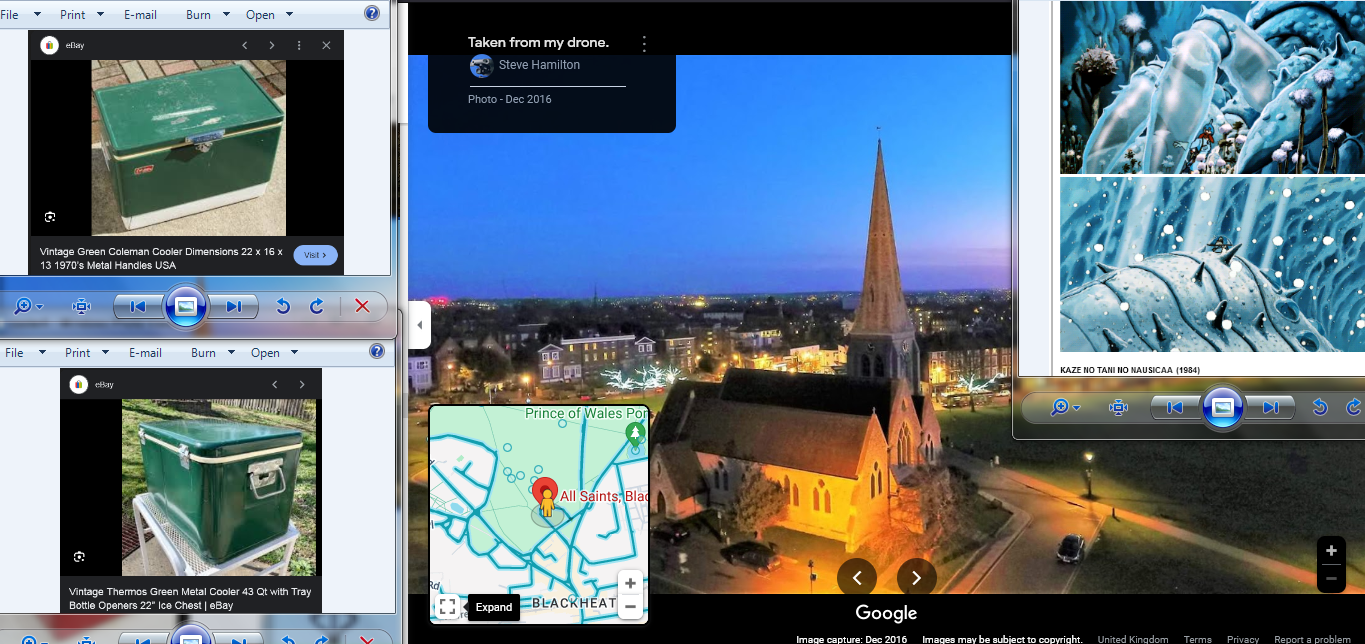Open Google Maps Terms link
1365x644 pixels.
click(x=1197, y=639)
